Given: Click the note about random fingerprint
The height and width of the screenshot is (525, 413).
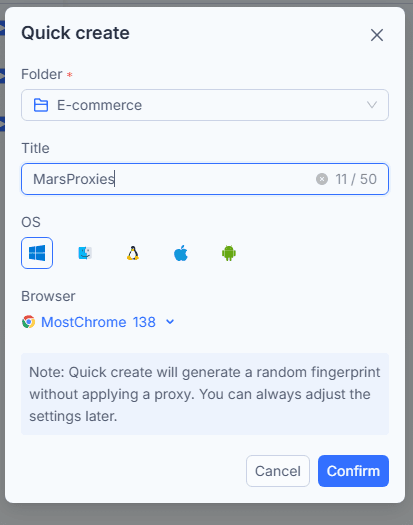Looking at the screenshot, I should tap(205, 394).
